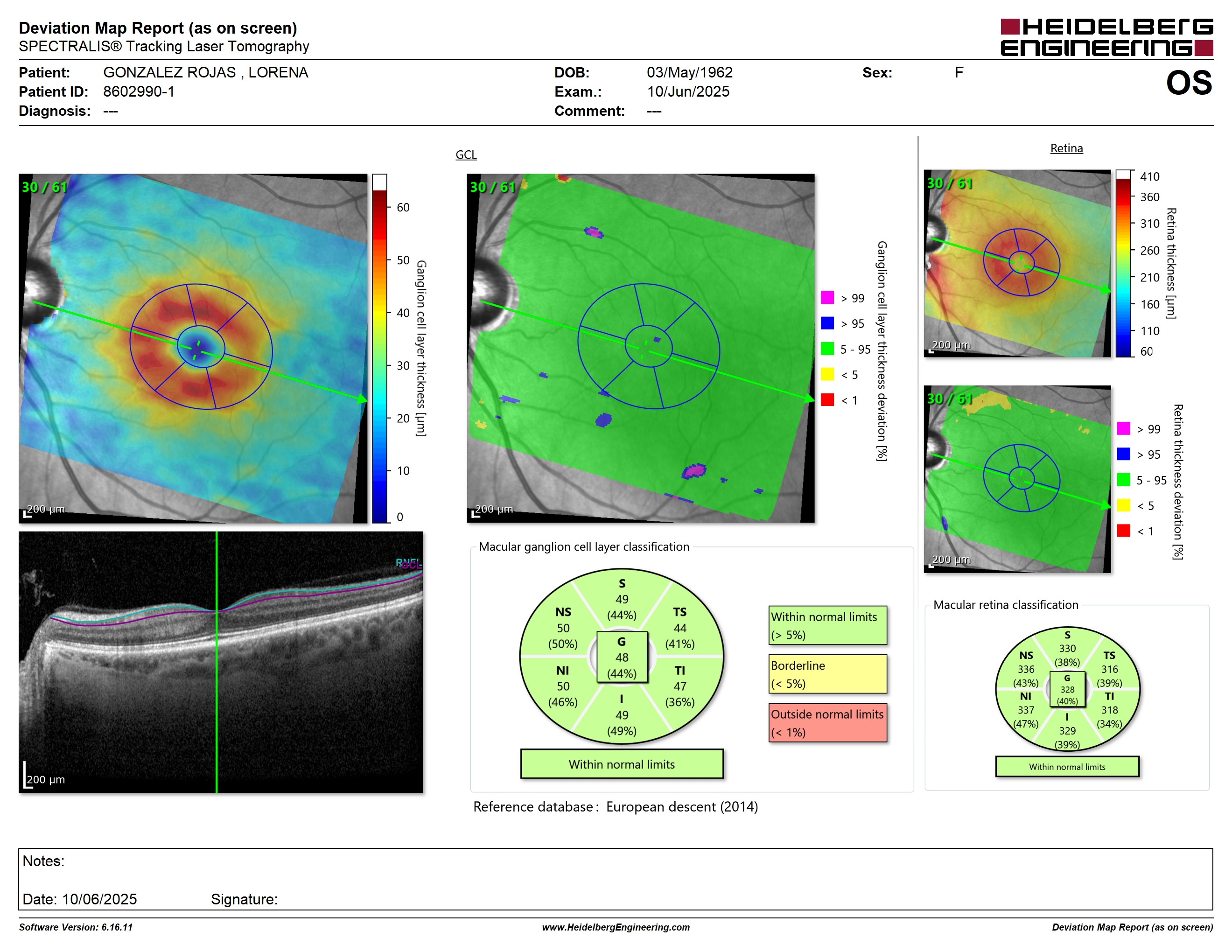Click the GCL superior S 49 sector

tap(622, 599)
